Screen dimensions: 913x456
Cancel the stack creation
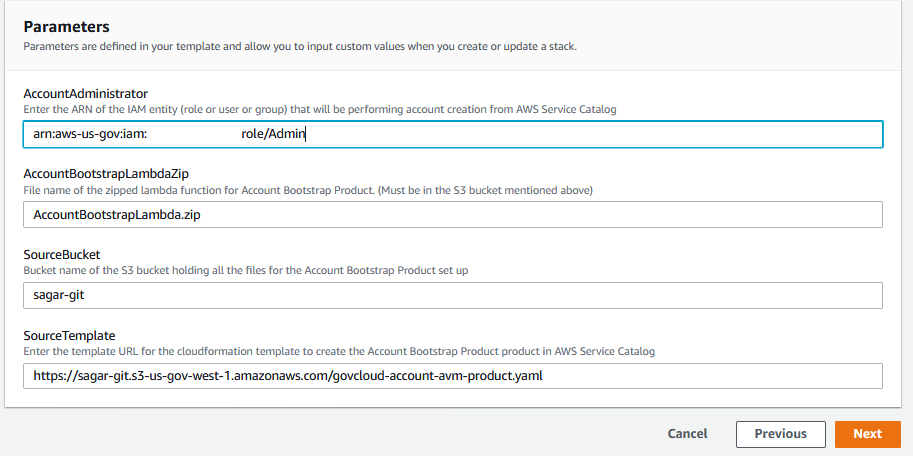tap(687, 434)
